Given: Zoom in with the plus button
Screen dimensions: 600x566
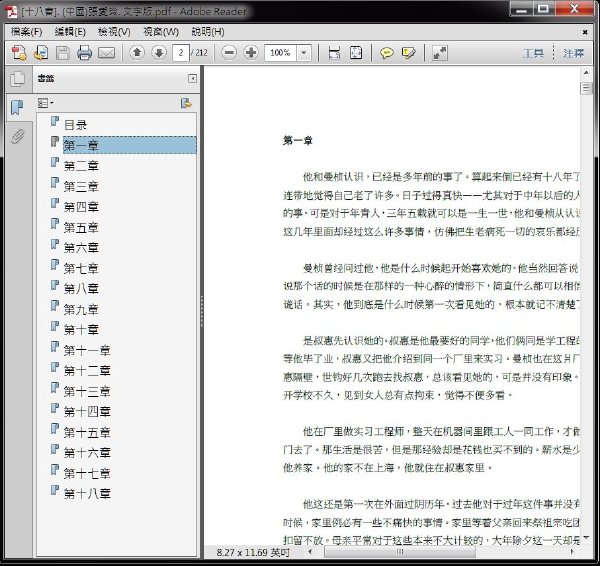Looking at the screenshot, I should [x=251, y=52].
